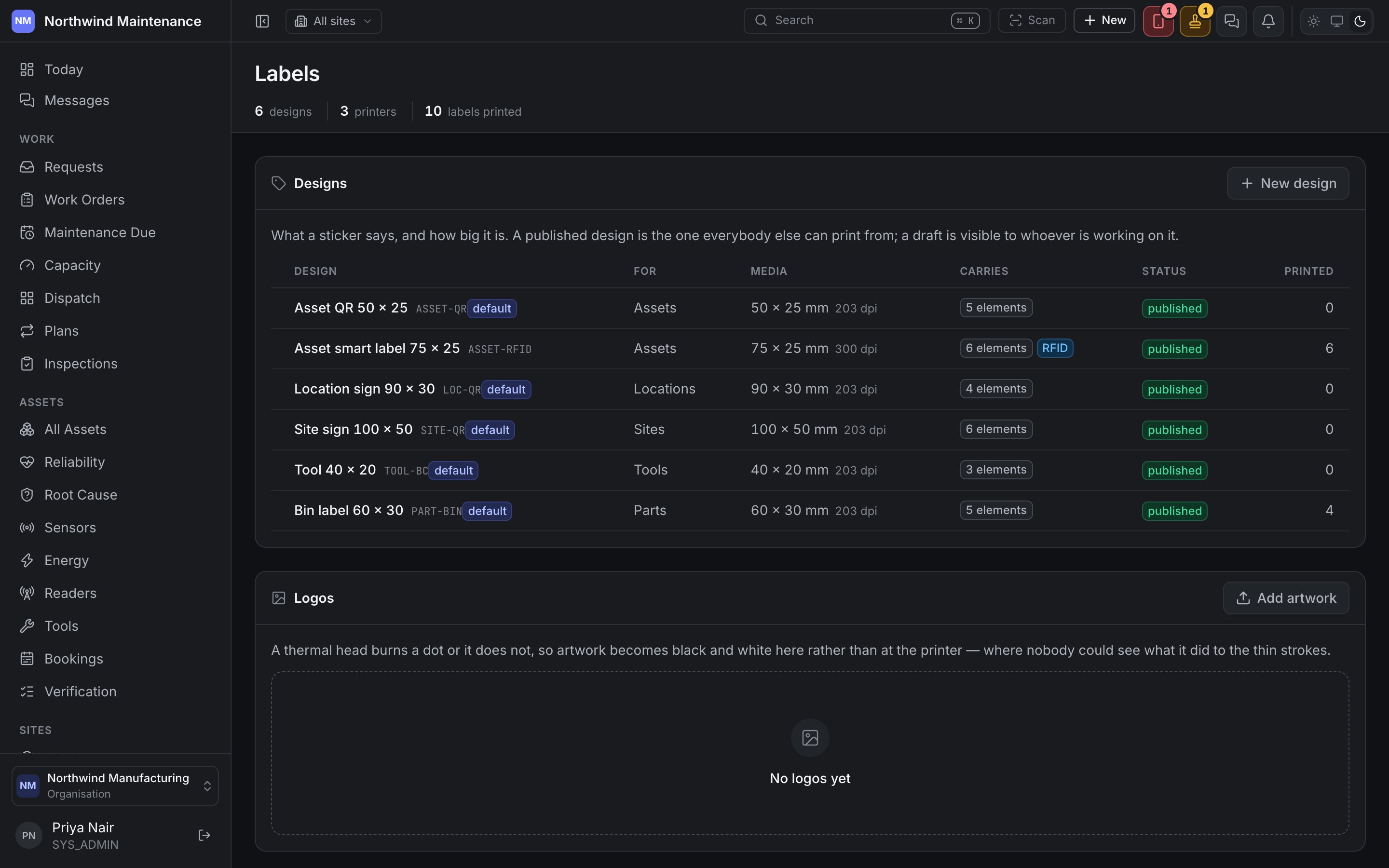The image size is (1389, 868).
Task: Click the Scan button
Action: click(x=1032, y=21)
